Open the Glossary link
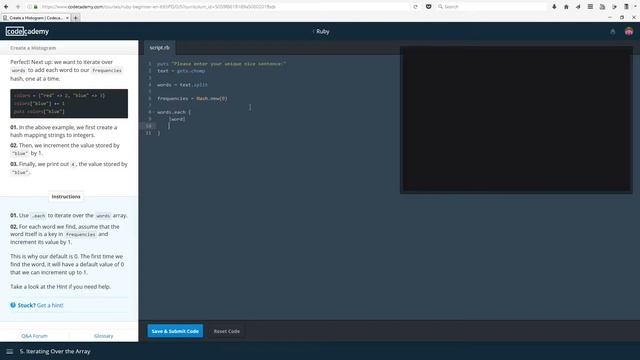 [x=104, y=336]
